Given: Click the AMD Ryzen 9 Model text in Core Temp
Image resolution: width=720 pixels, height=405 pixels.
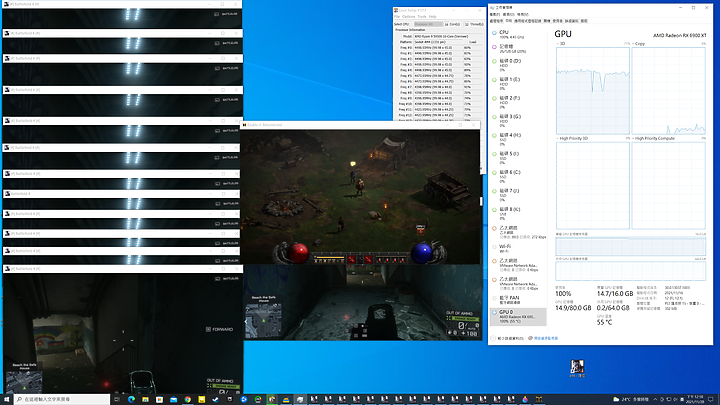Looking at the screenshot, I should 441,36.
